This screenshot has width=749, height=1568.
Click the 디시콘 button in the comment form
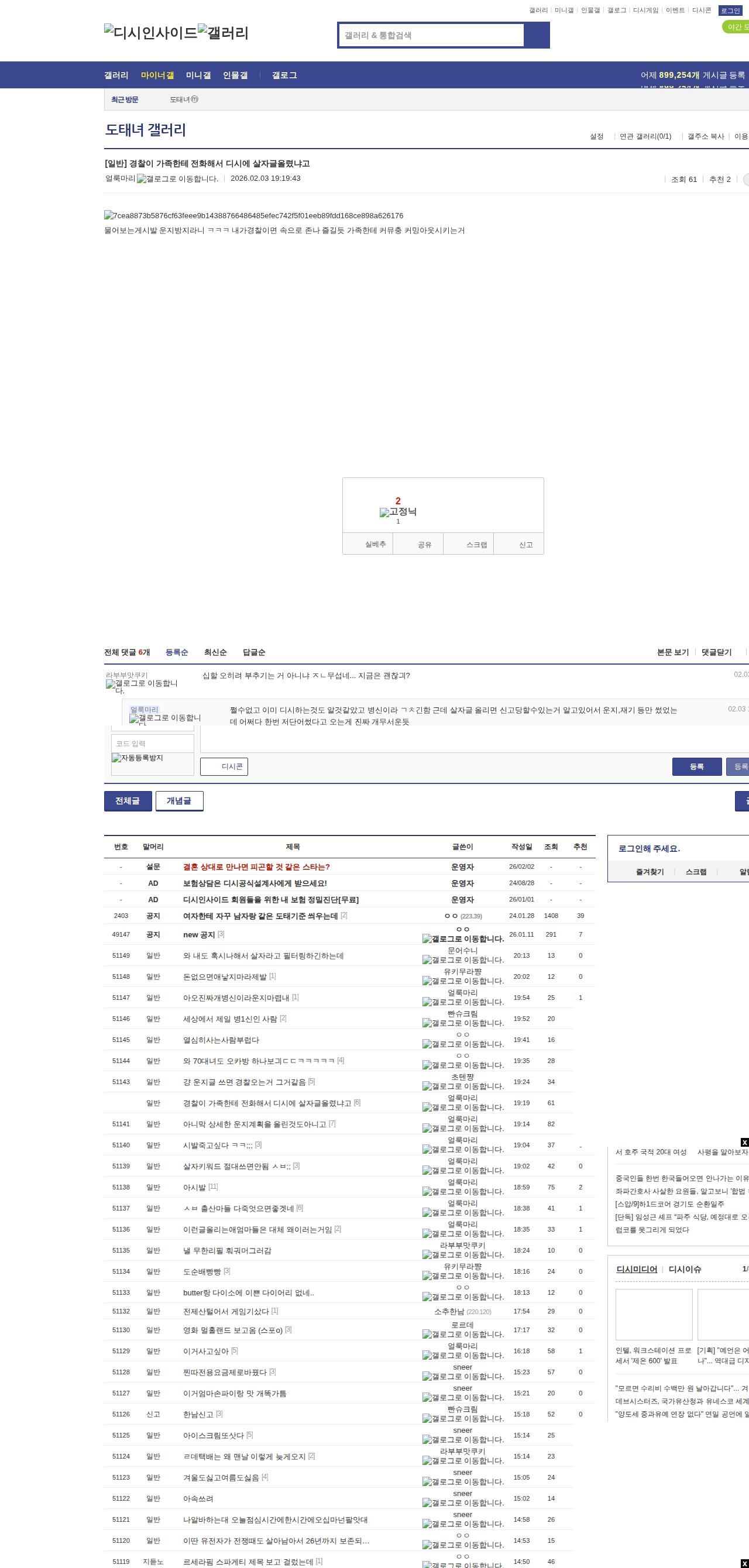224,767
